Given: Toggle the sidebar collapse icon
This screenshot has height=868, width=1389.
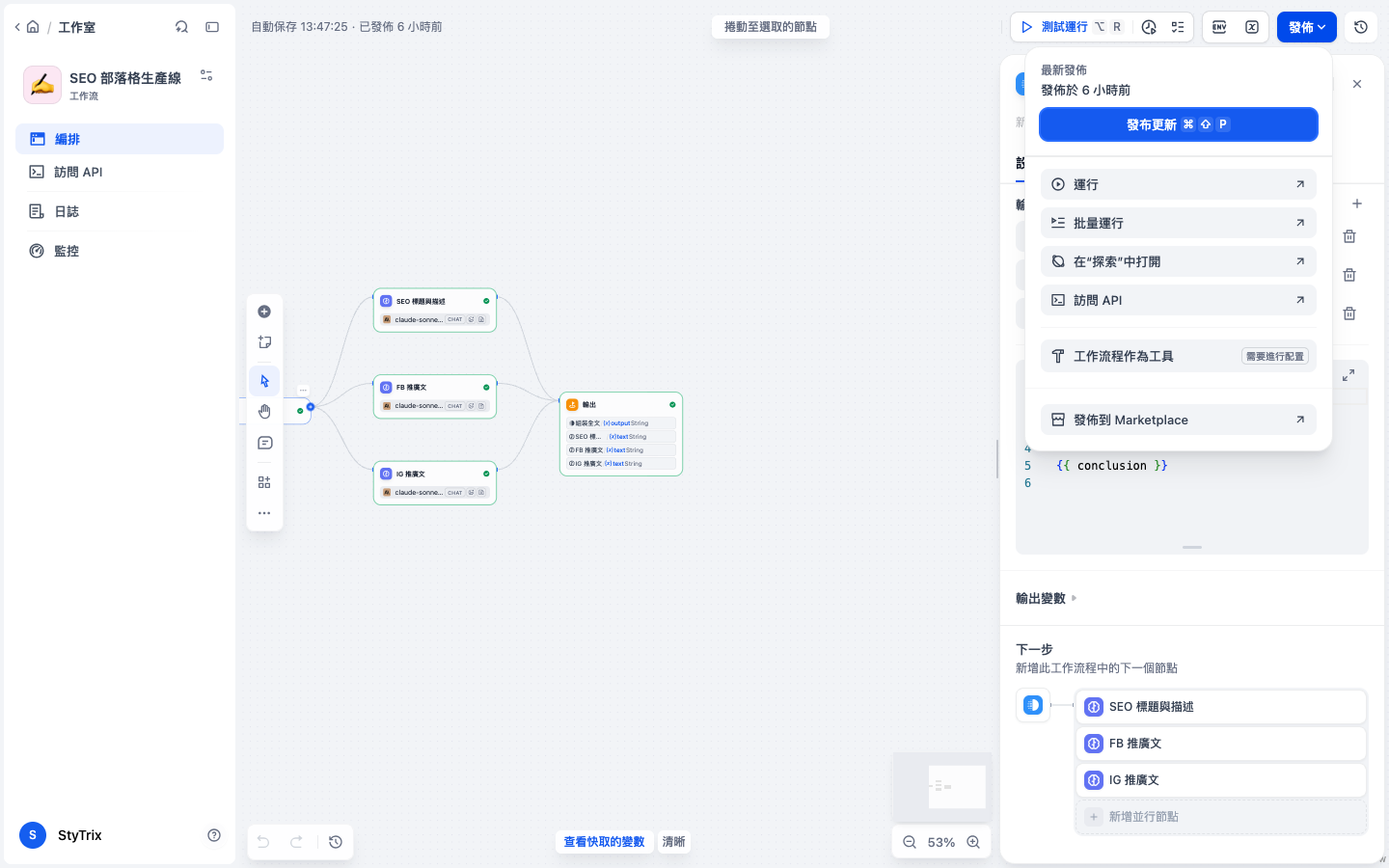Looking at the screenshot, I should (x=212, y=27).
